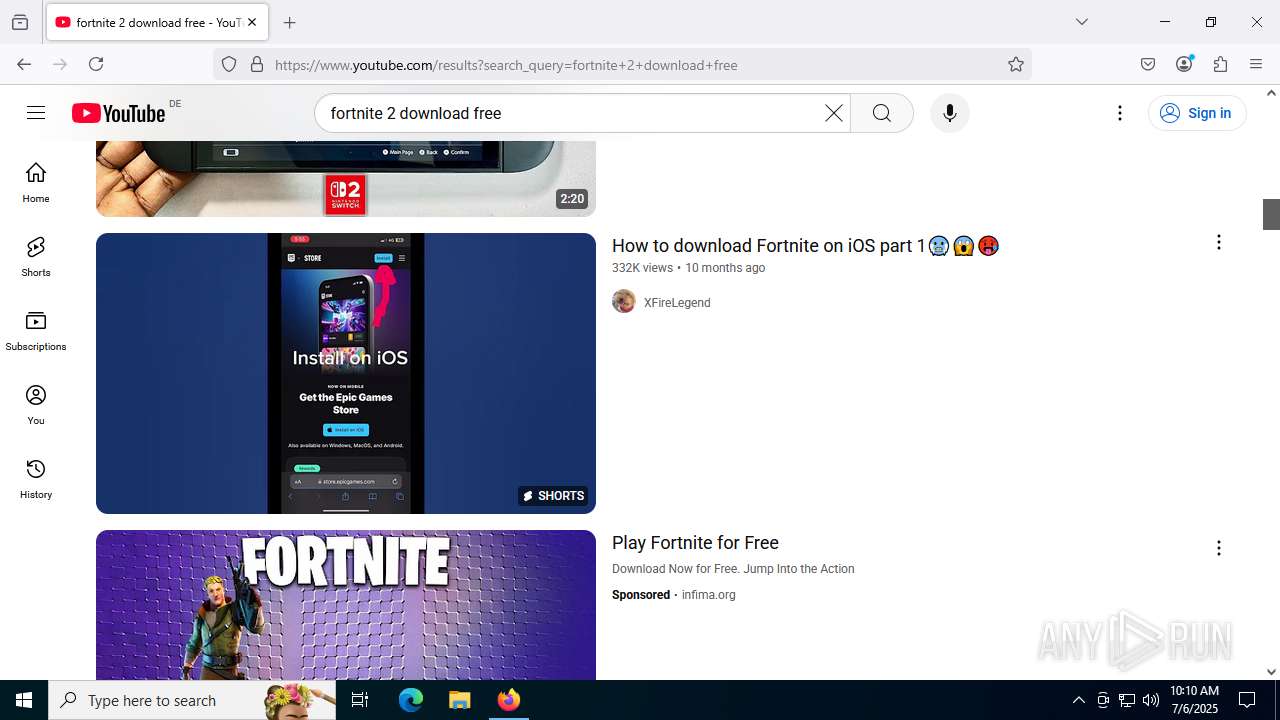Open You section in sidebar
Image resolution: width=1280 pixels, height=720 pixels.
click(36, 405)
